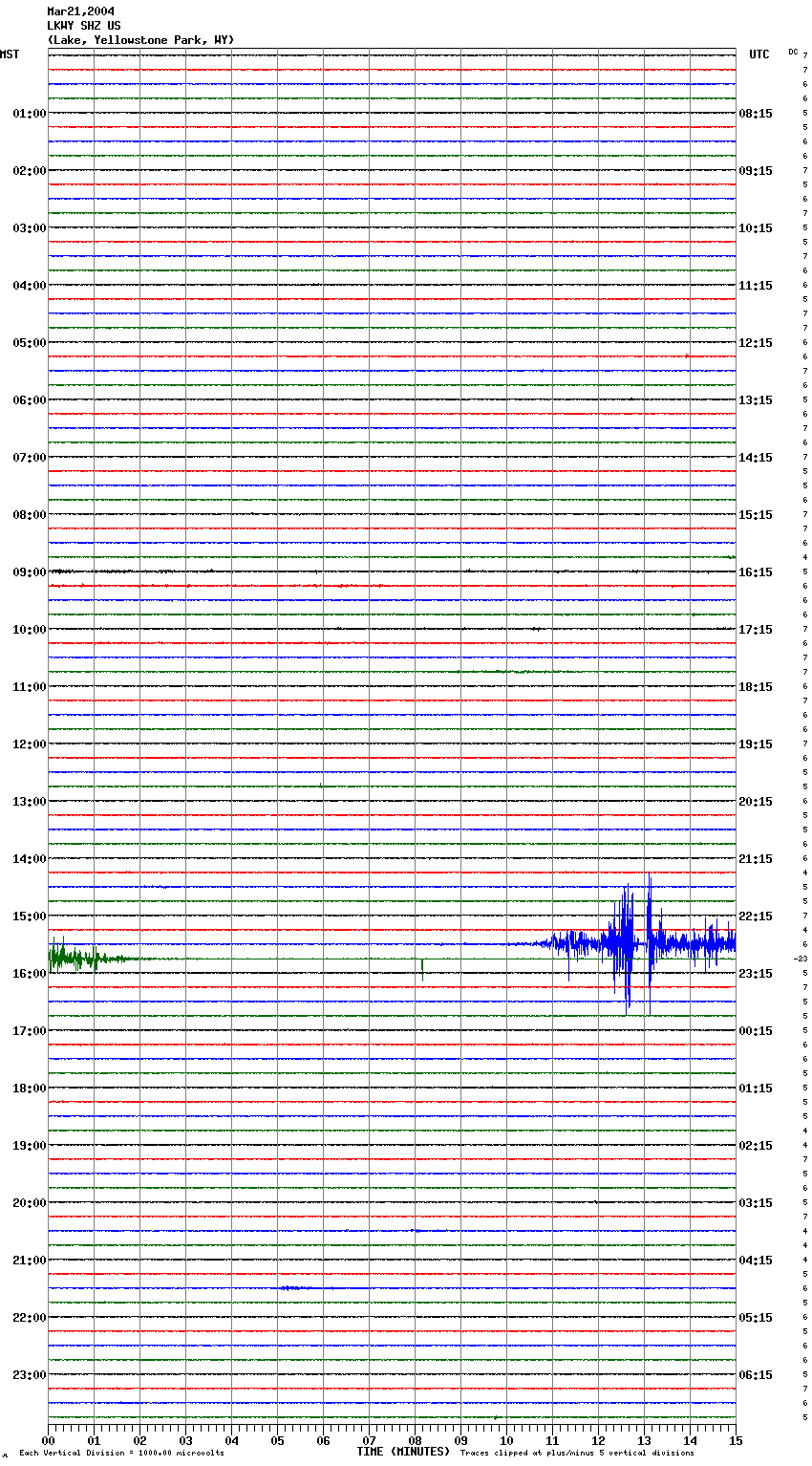Click the 12:15 UTC time label
812x1466 pixels.
coord(756,343)
